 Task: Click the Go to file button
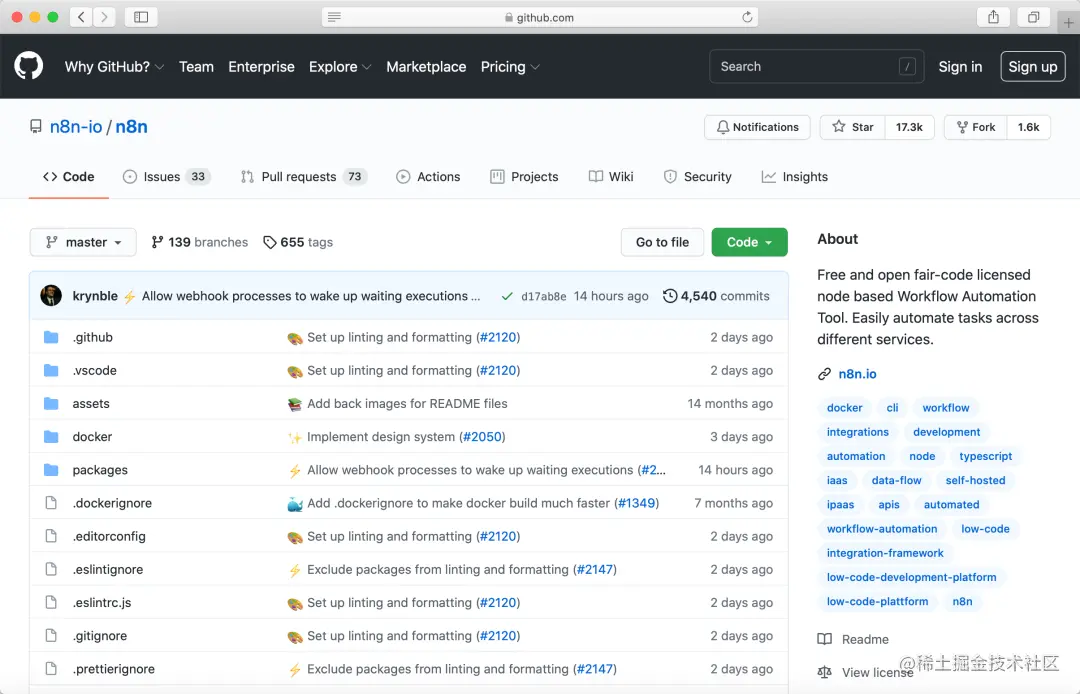(662, 242)
